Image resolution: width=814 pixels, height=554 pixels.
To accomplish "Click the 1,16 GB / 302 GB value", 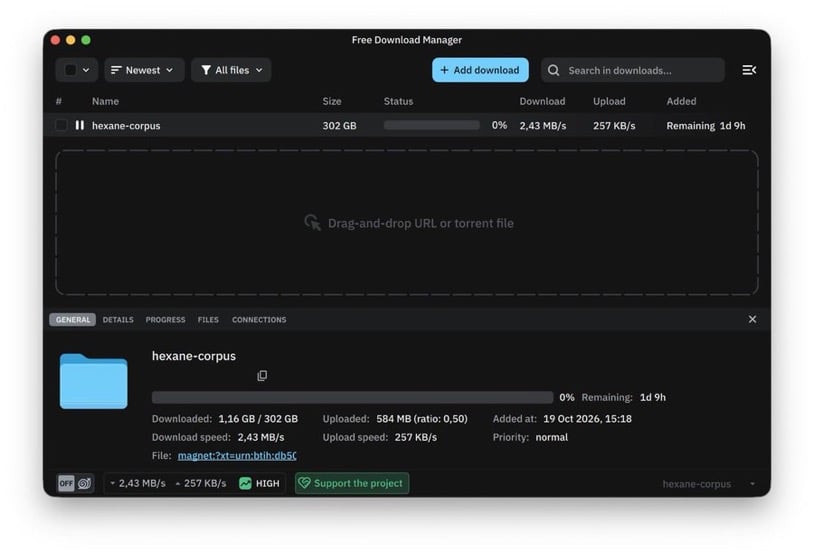I will click(258, 419).
